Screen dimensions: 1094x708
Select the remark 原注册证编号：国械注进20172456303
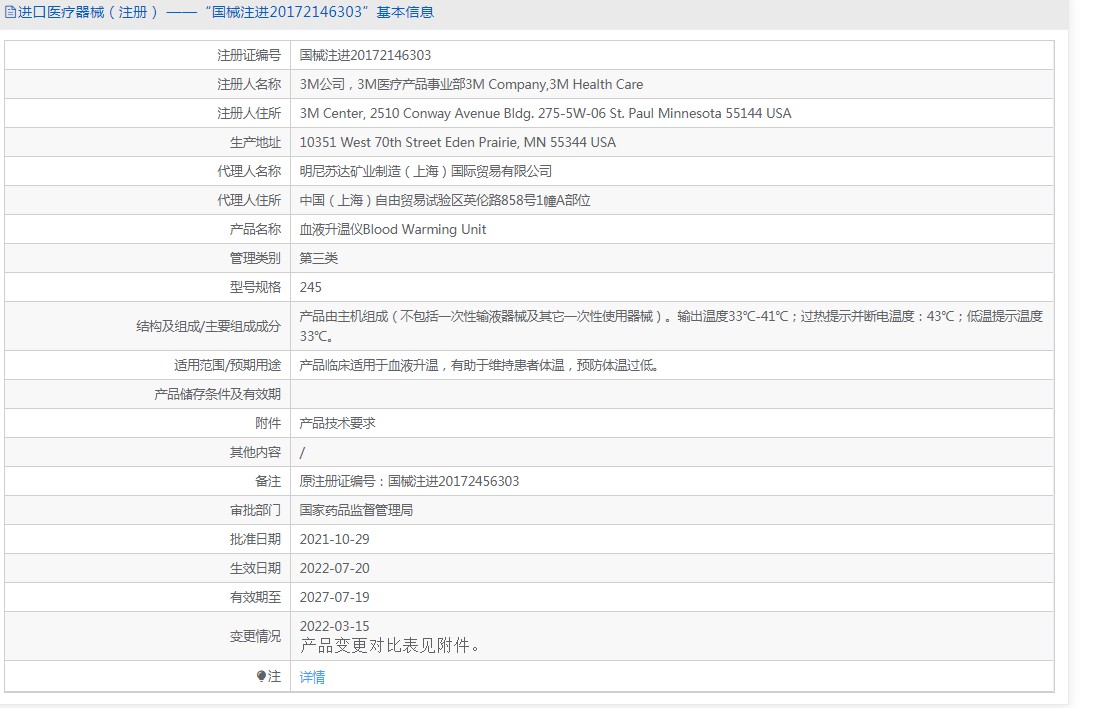pyautogui.click(x=409, y=481)
